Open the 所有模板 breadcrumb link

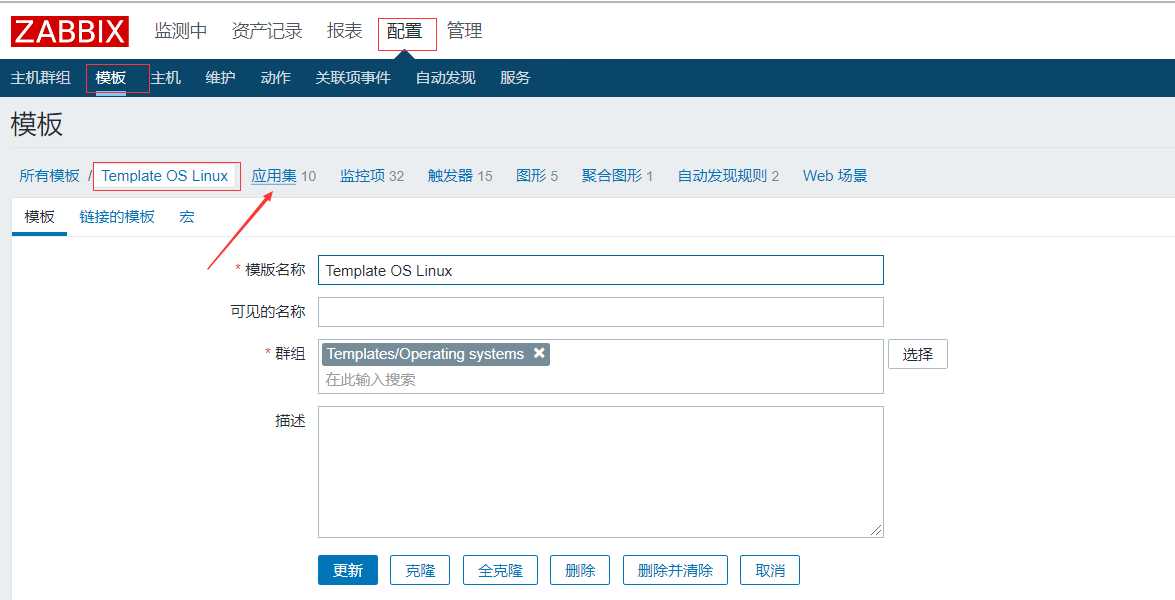pyautogui.click(x=49, y=176)
